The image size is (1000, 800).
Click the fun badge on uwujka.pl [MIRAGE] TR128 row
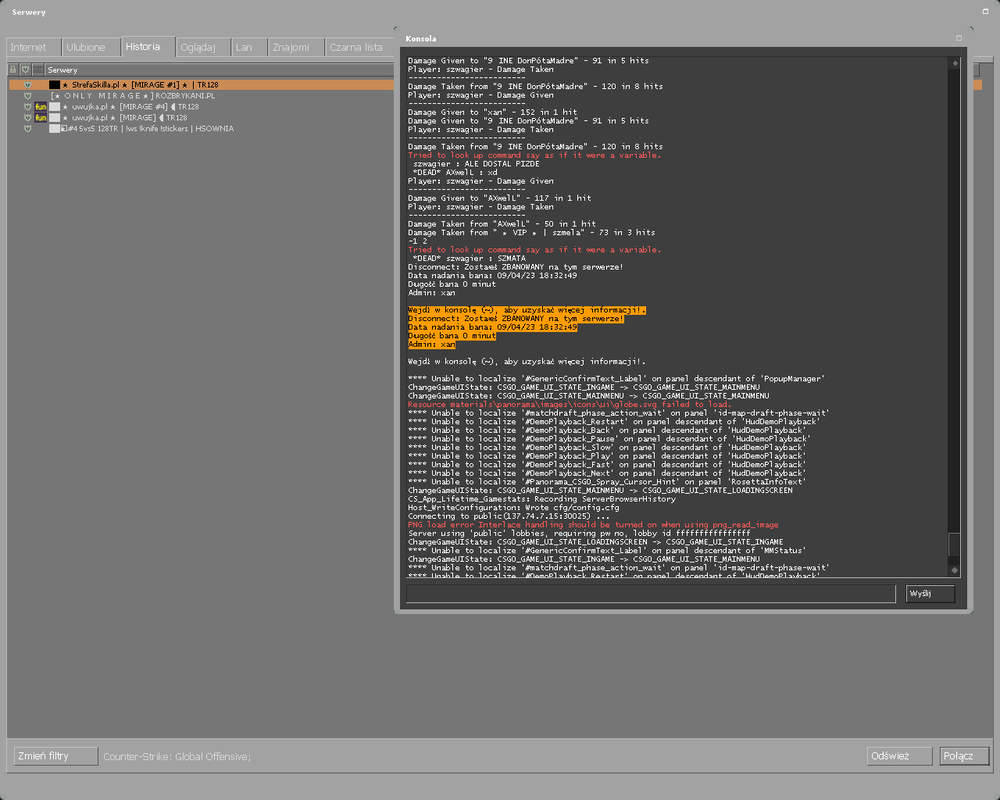pyautogui.click(x=41, y=118)
